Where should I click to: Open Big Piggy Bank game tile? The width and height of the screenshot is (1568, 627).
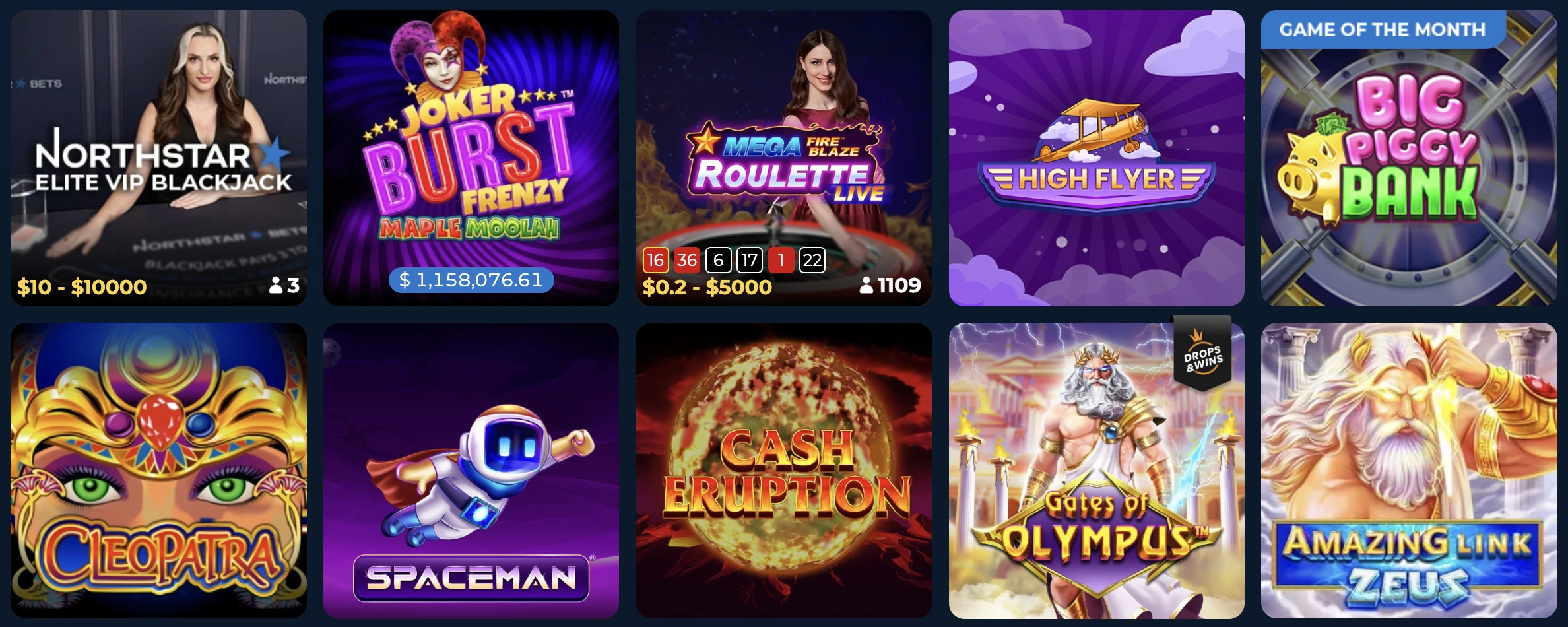[x=1409, y=158]
